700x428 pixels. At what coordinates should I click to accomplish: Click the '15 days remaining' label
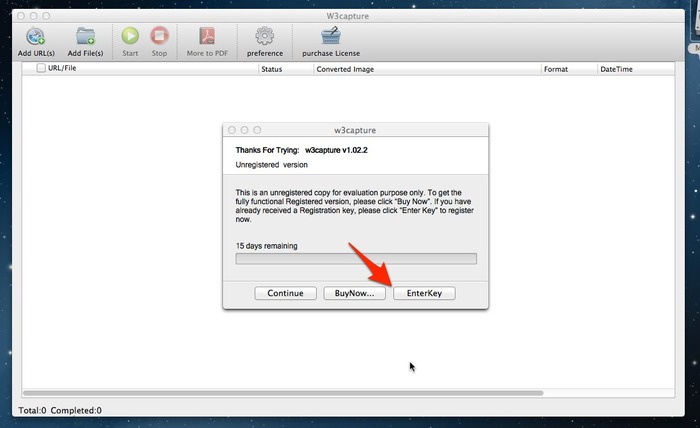(x=267, y=246)
